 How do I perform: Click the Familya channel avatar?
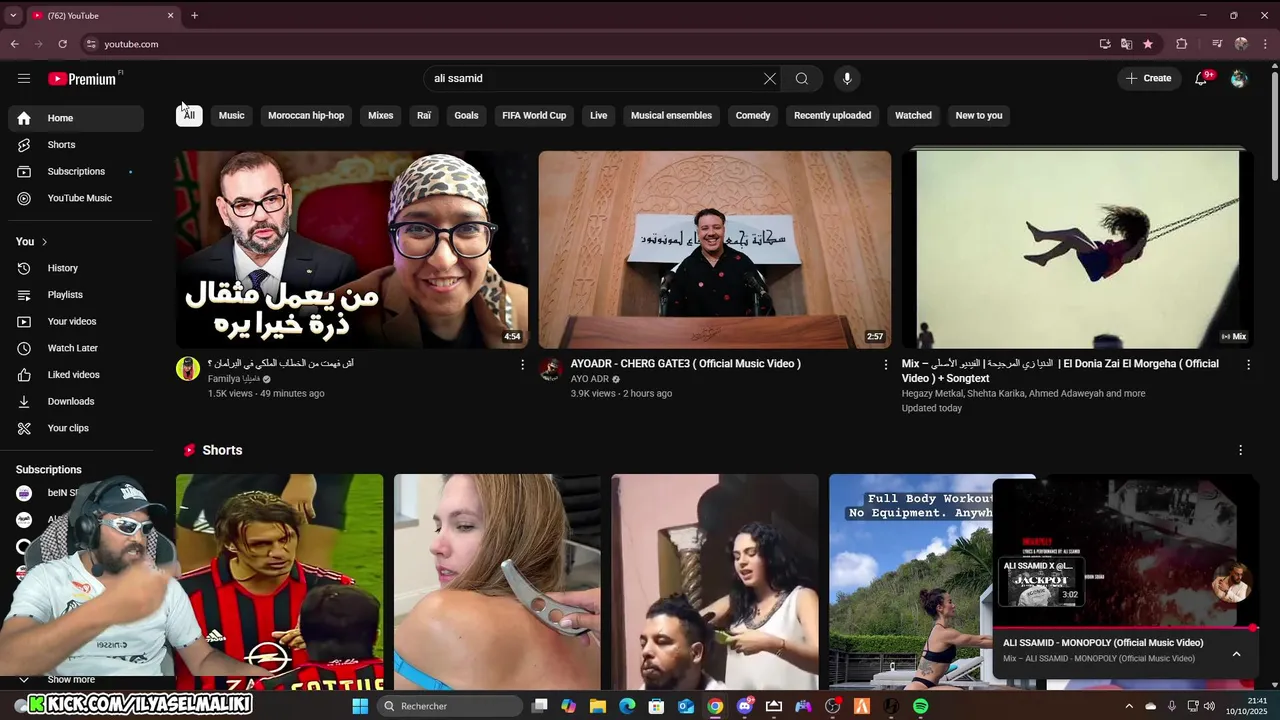coord(188,369)
